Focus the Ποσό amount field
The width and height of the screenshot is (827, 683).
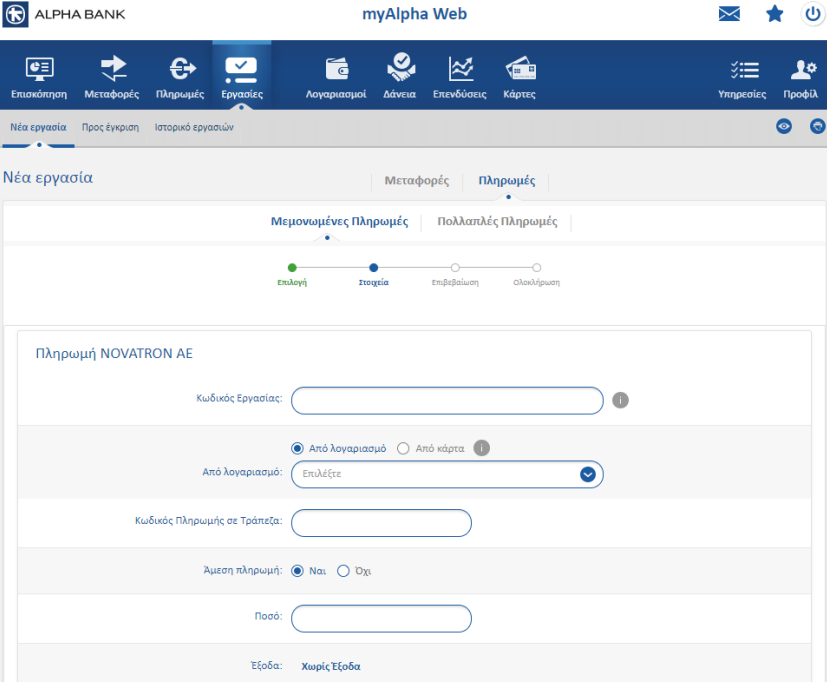point(381,619)
